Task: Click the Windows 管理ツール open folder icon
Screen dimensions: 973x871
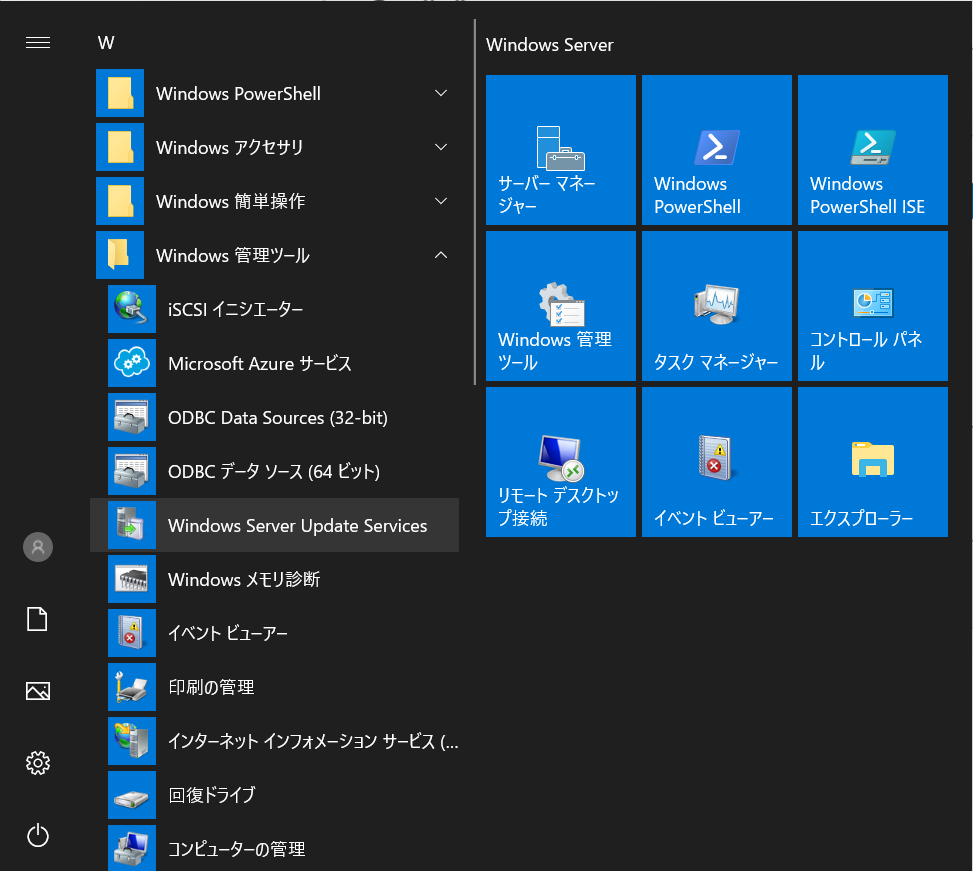Action: 120,255
